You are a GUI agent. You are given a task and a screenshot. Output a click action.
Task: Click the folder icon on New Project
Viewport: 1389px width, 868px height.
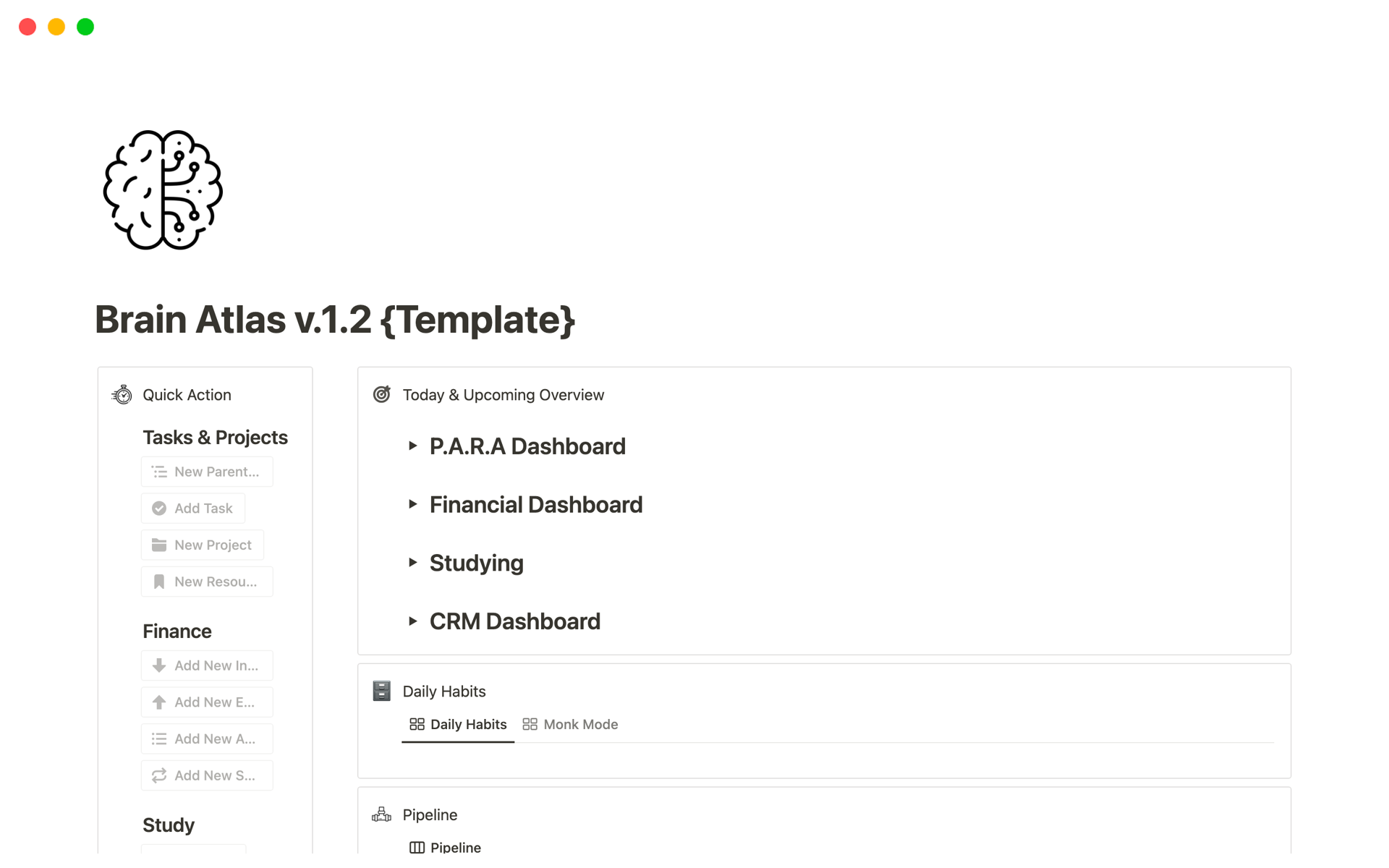click(159, 545)
